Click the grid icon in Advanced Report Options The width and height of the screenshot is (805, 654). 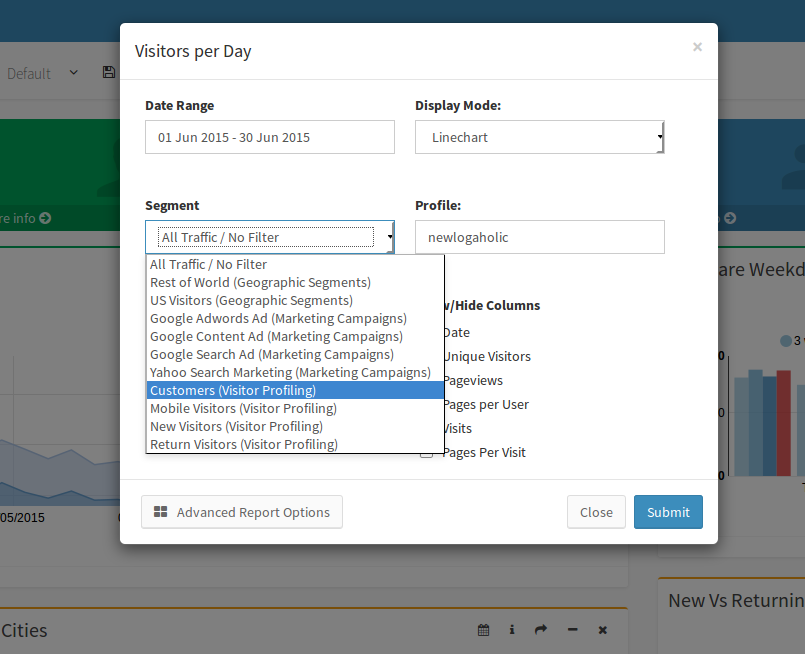pos(160,512)
